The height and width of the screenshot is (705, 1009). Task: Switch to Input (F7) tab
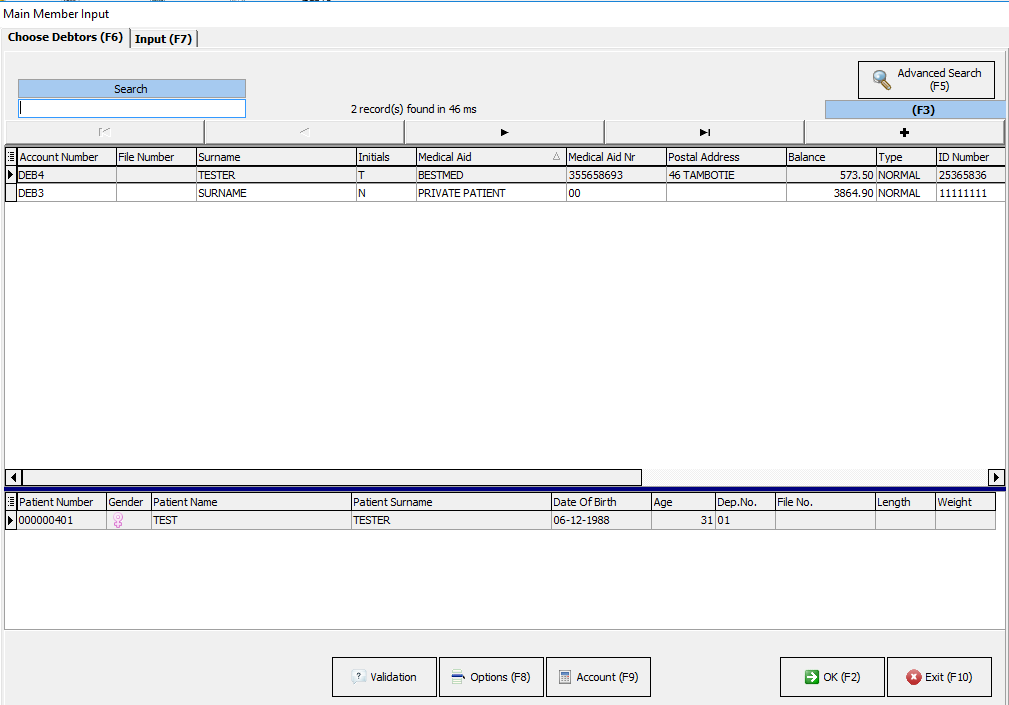click(164, 39)
